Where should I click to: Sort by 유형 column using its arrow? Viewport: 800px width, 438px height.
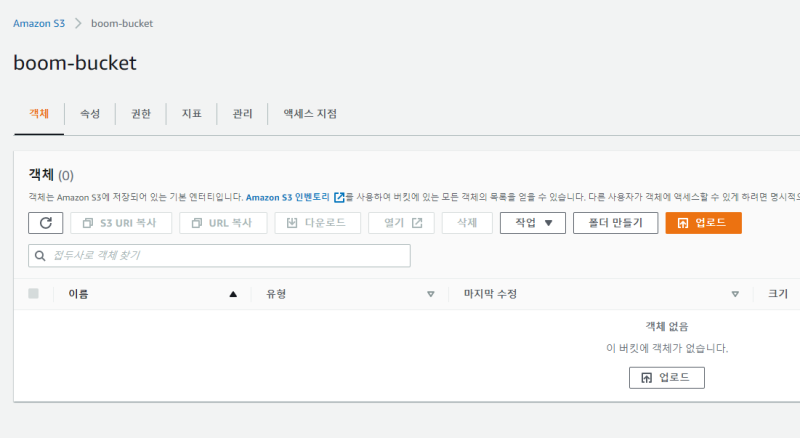point(431,294)
